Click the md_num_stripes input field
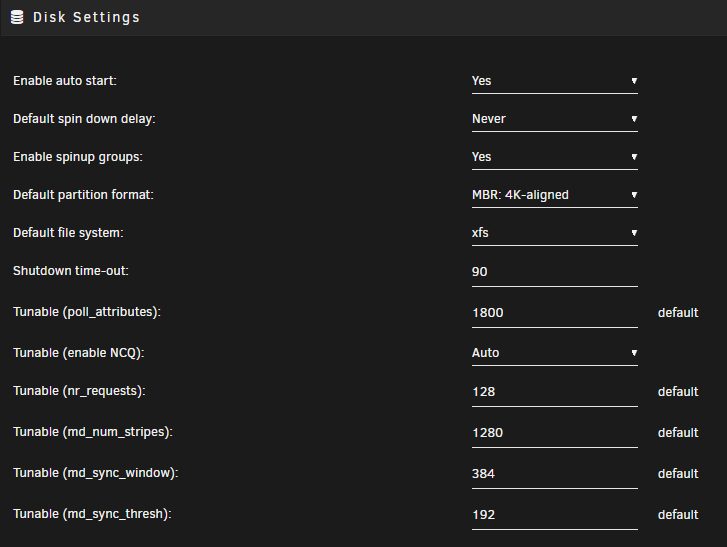The width and height of the screenshot is (727, 547). click(555, 433)
